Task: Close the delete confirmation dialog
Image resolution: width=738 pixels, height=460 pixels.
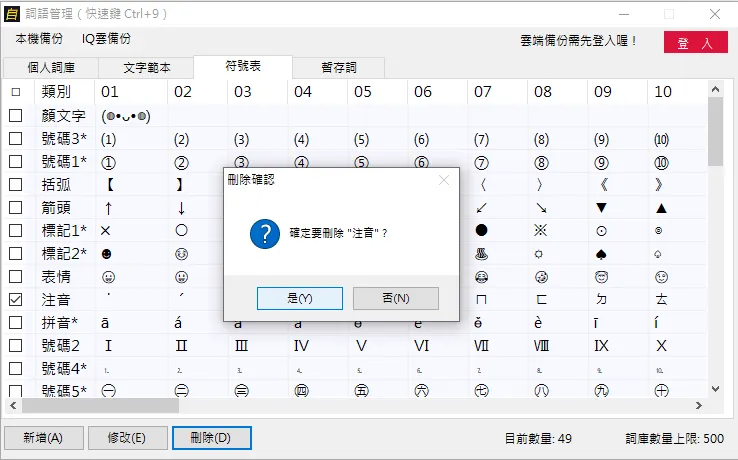Action: (x=444, y=180)
